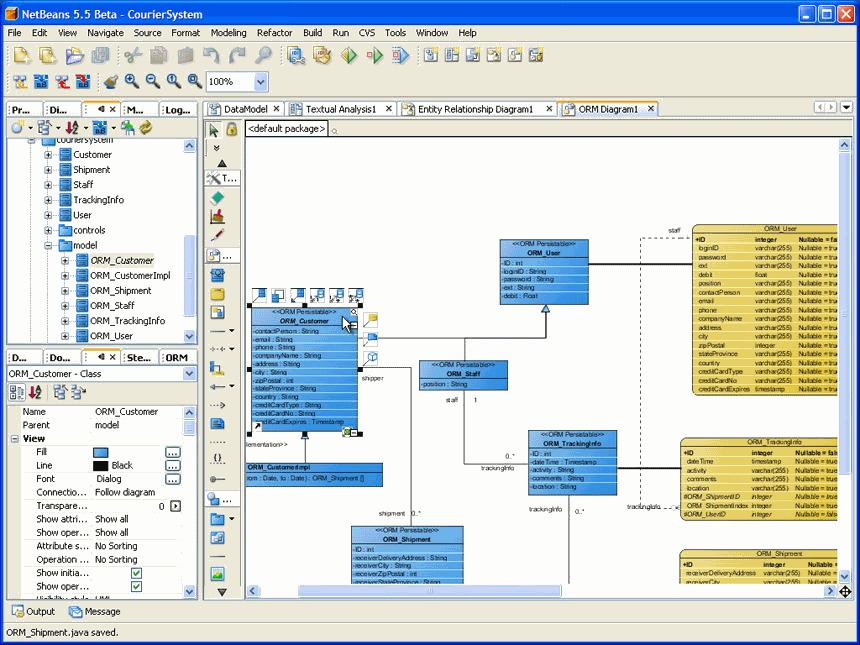Image resolution: width=860 pixels, height=645 pixels.
Task: Click the Zoom In magnifier icon
Action: [132, 82]
